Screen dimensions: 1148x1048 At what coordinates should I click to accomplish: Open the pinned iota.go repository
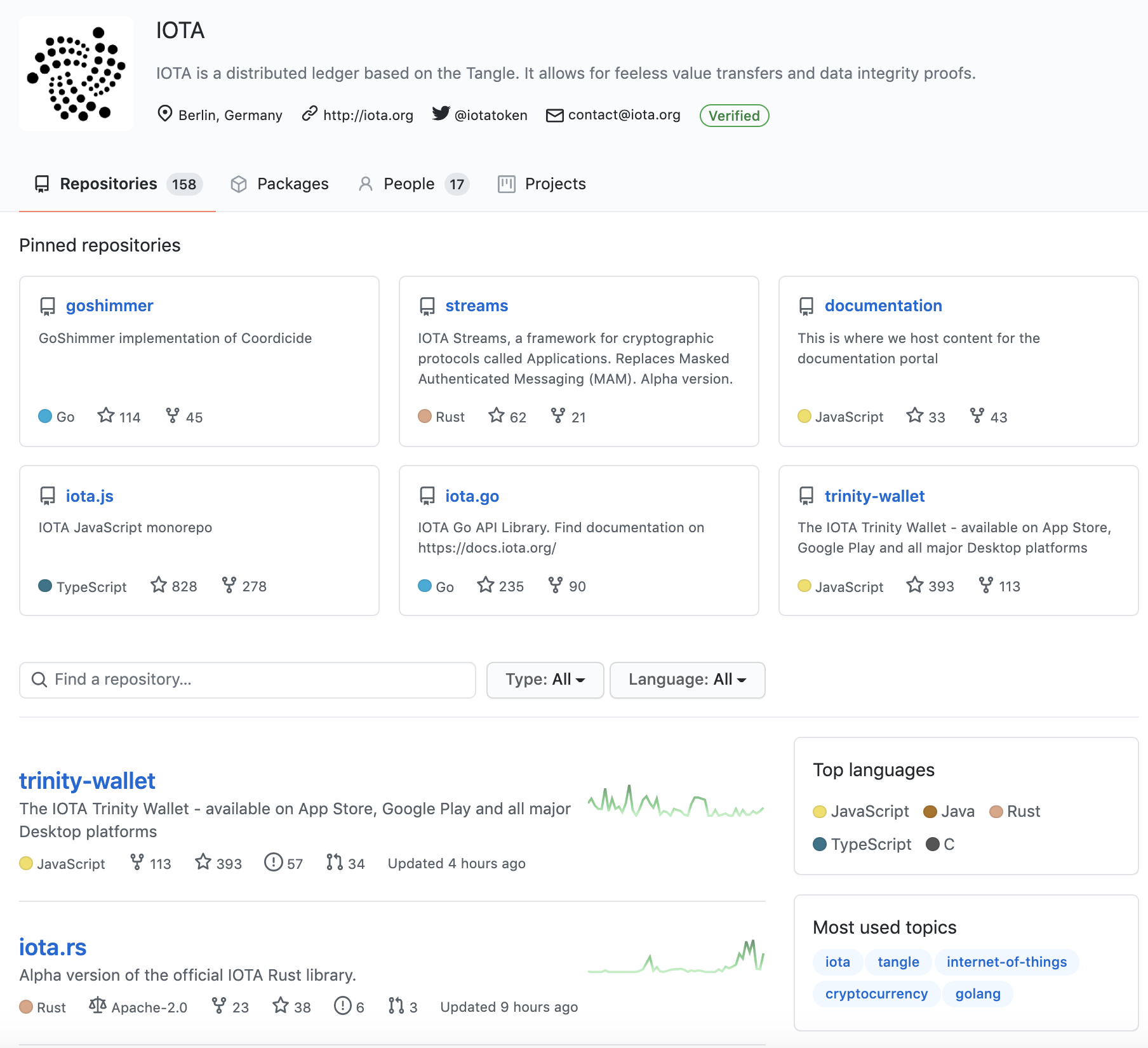(x=472, y=496)
